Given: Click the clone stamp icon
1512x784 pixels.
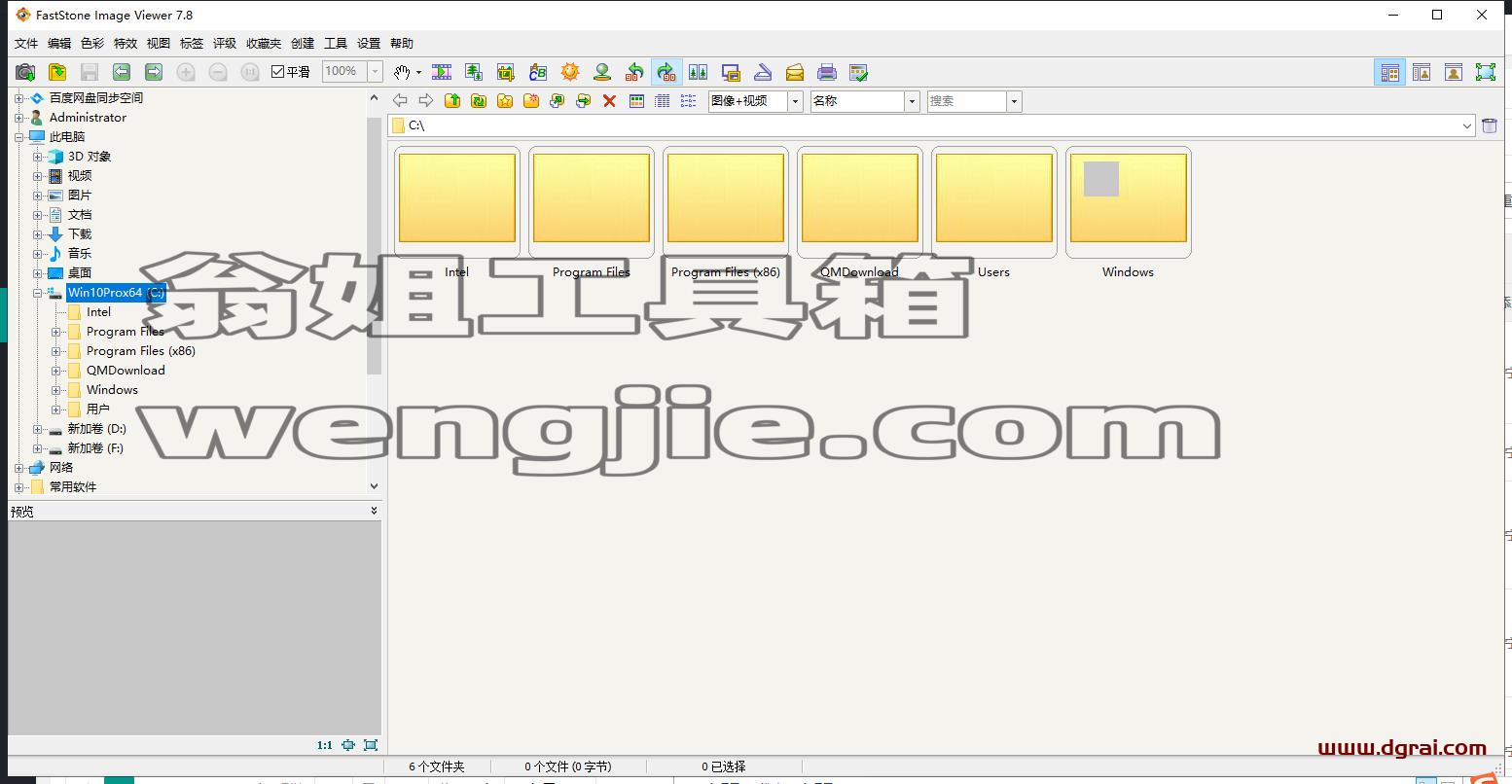Looking at the screenshot, I should (x=602, y=72).
